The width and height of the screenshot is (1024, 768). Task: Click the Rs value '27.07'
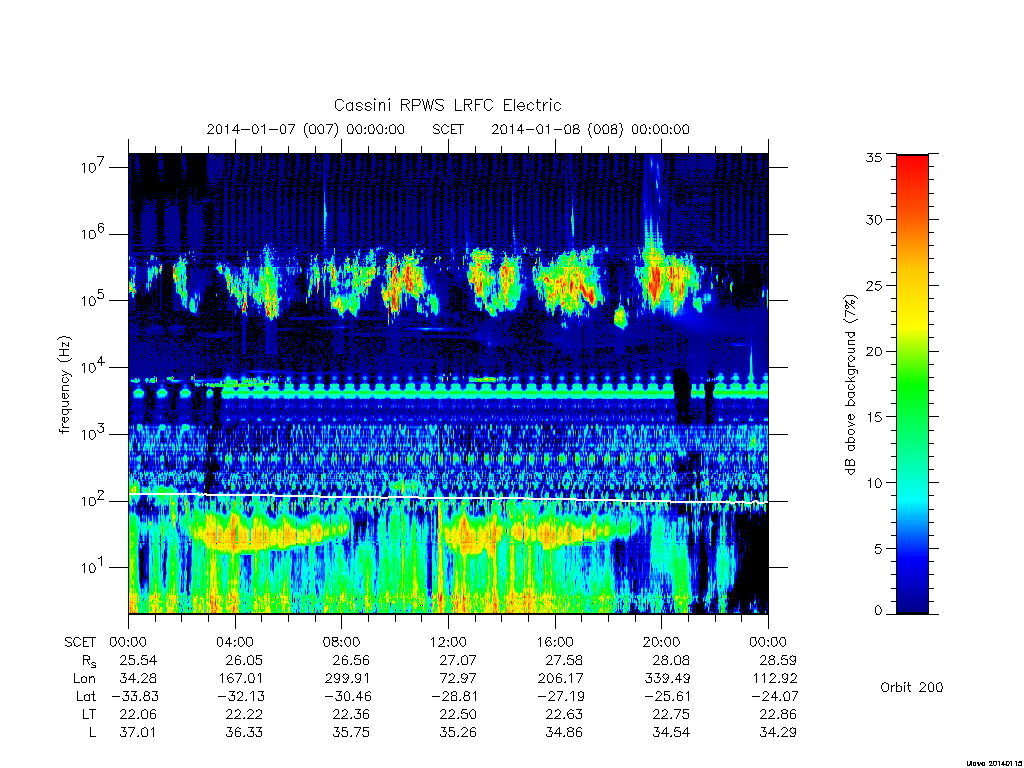click(x=457, y=660)
